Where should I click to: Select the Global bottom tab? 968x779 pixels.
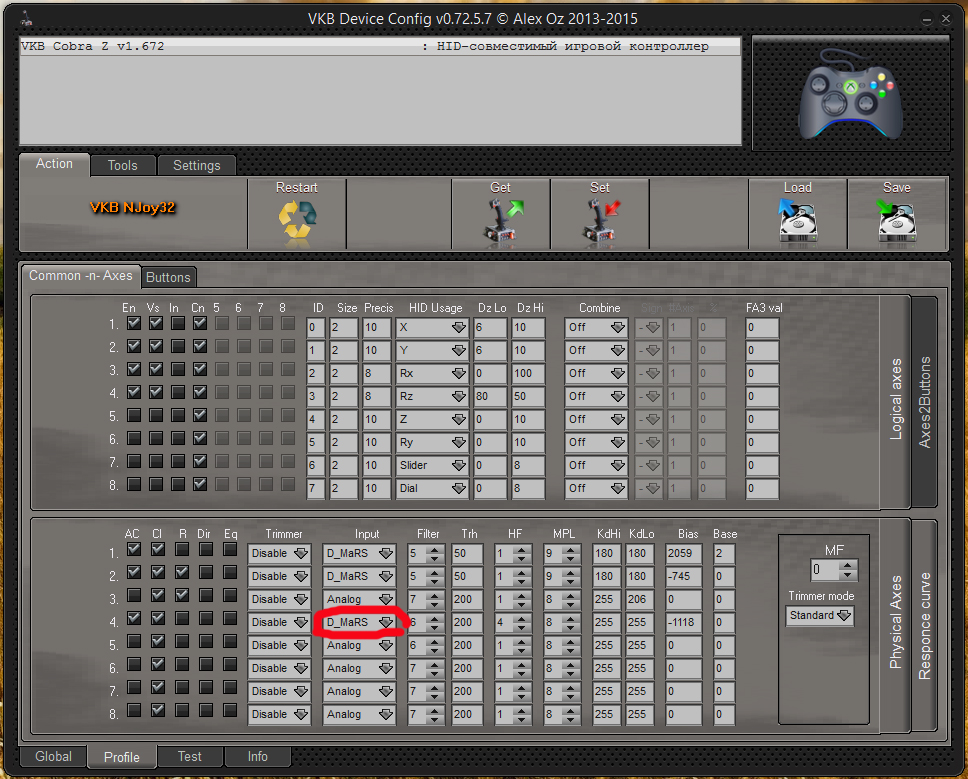[x=53, y=756]
